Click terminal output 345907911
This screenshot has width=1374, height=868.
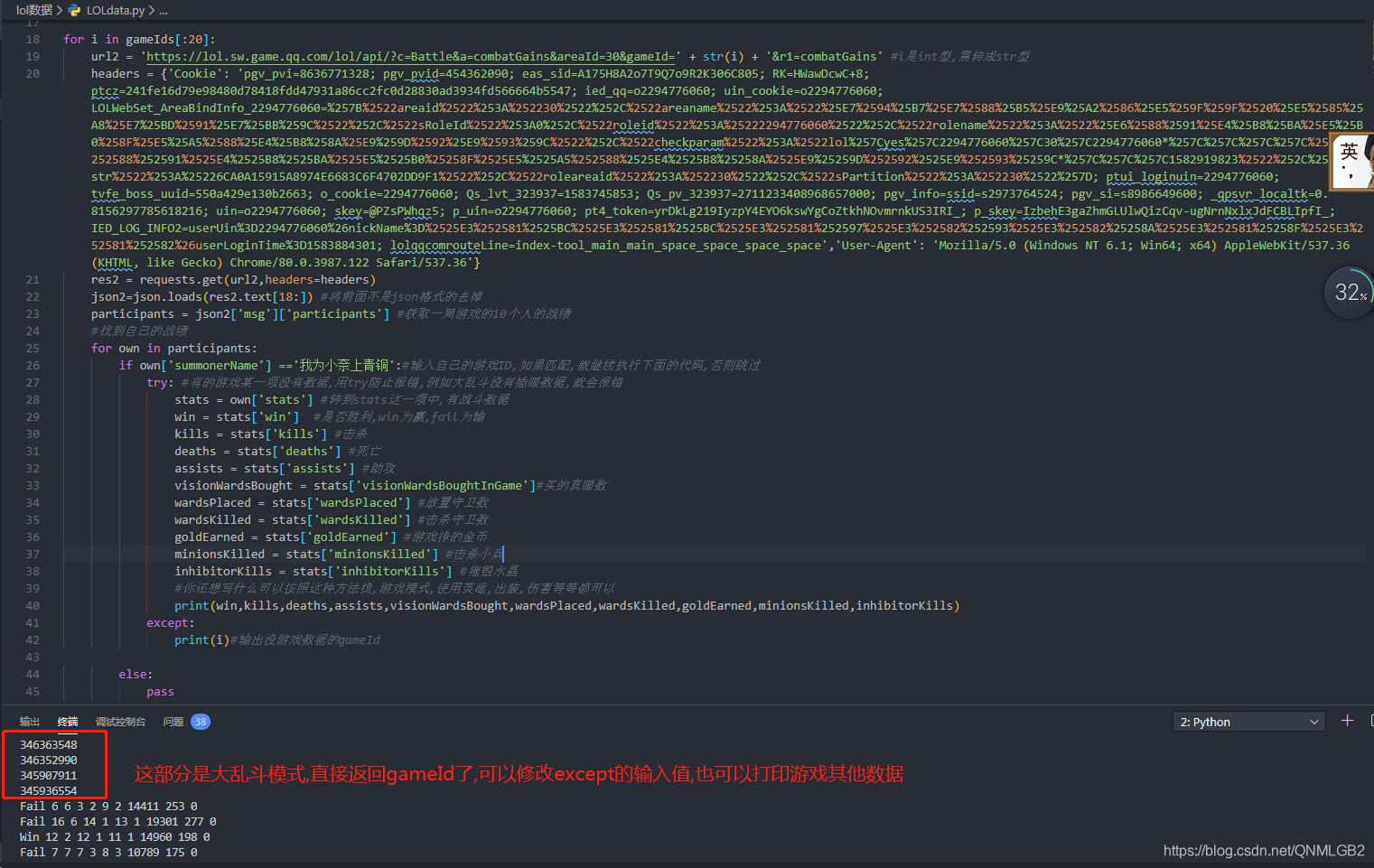[x=49, y=775]
